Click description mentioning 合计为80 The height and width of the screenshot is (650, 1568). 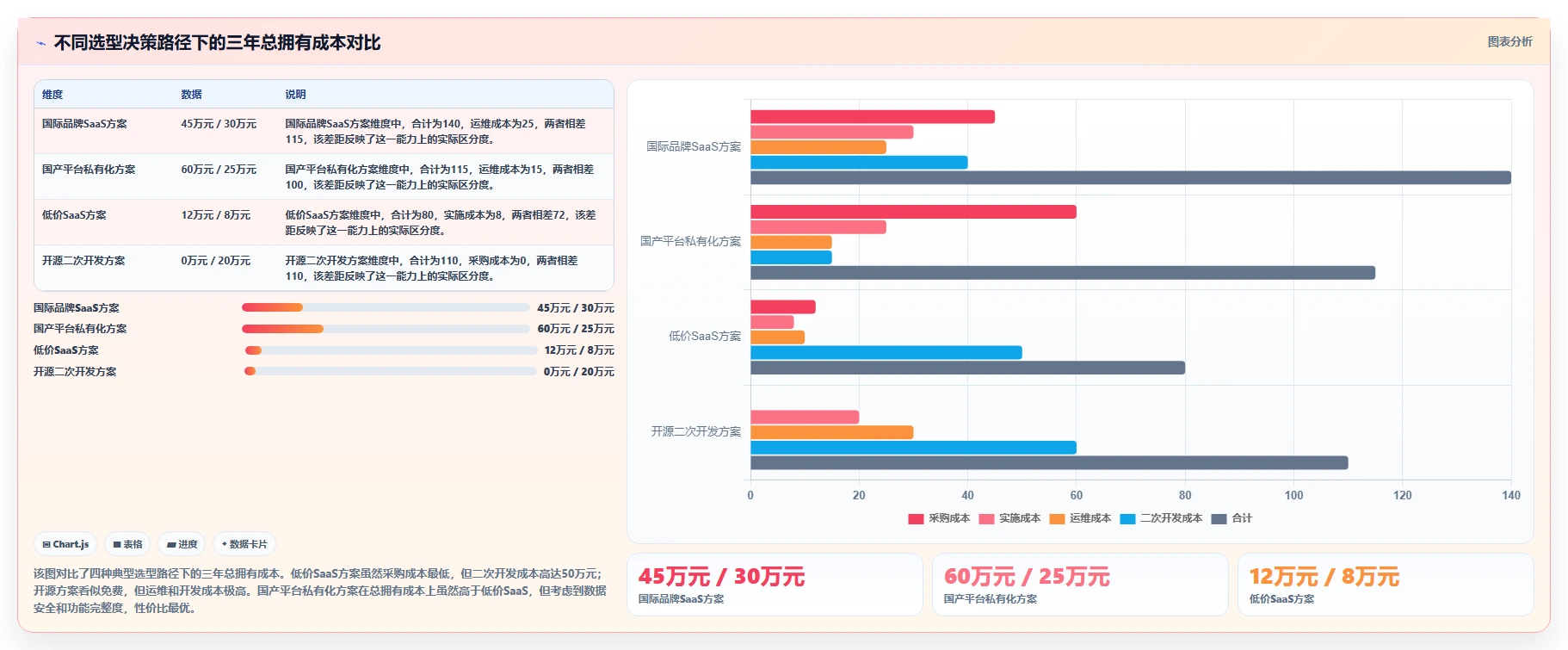pyautogui.click(x=441, y=223)
